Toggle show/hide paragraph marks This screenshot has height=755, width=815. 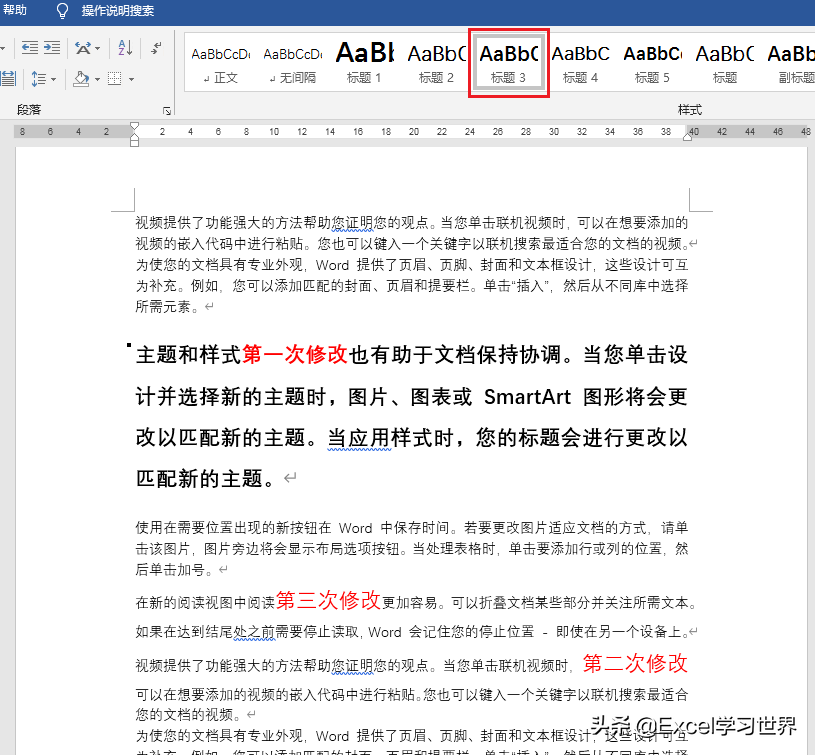(x=156, y=48)
